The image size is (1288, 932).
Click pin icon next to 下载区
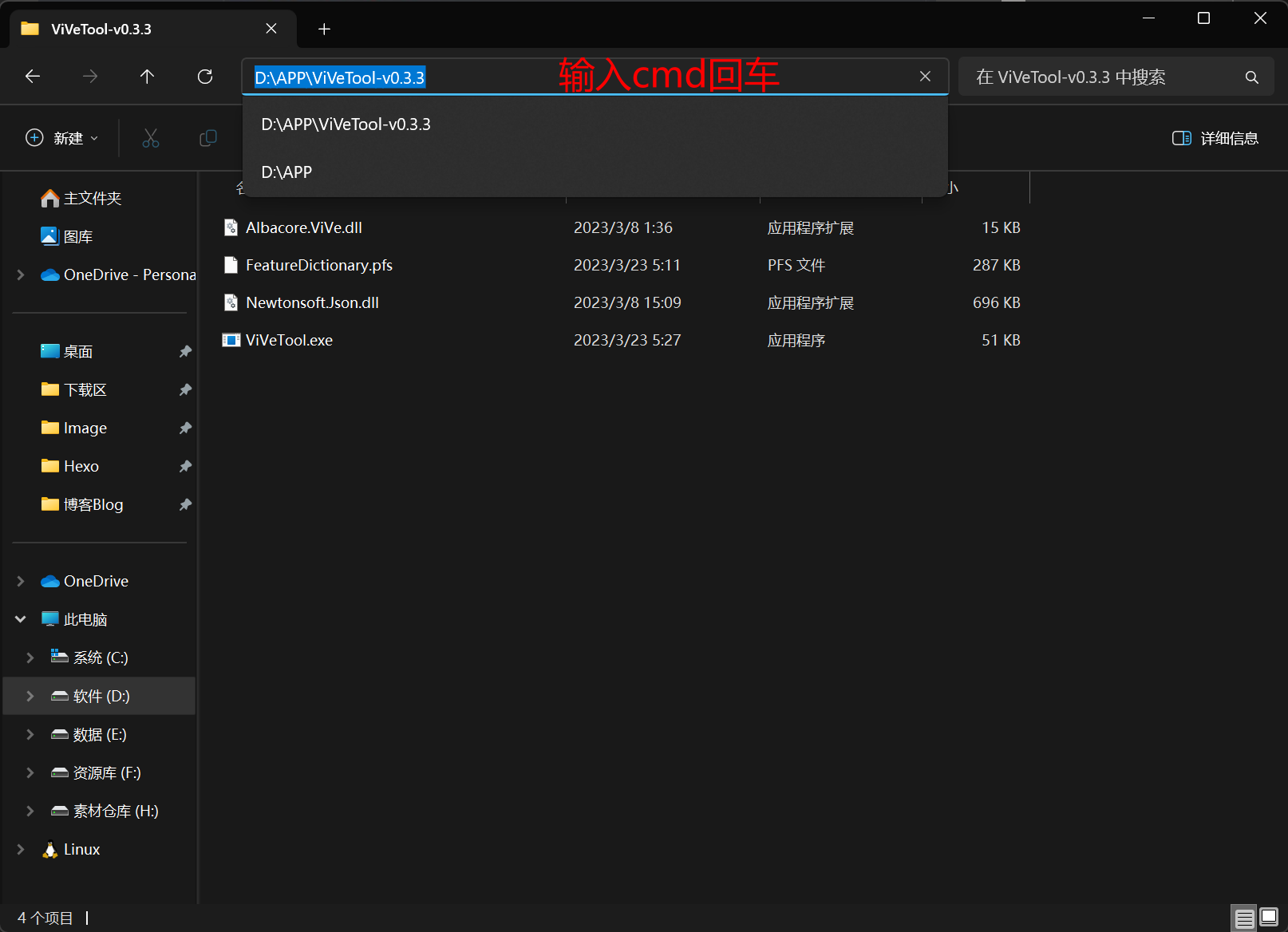(x=185, y=389)
